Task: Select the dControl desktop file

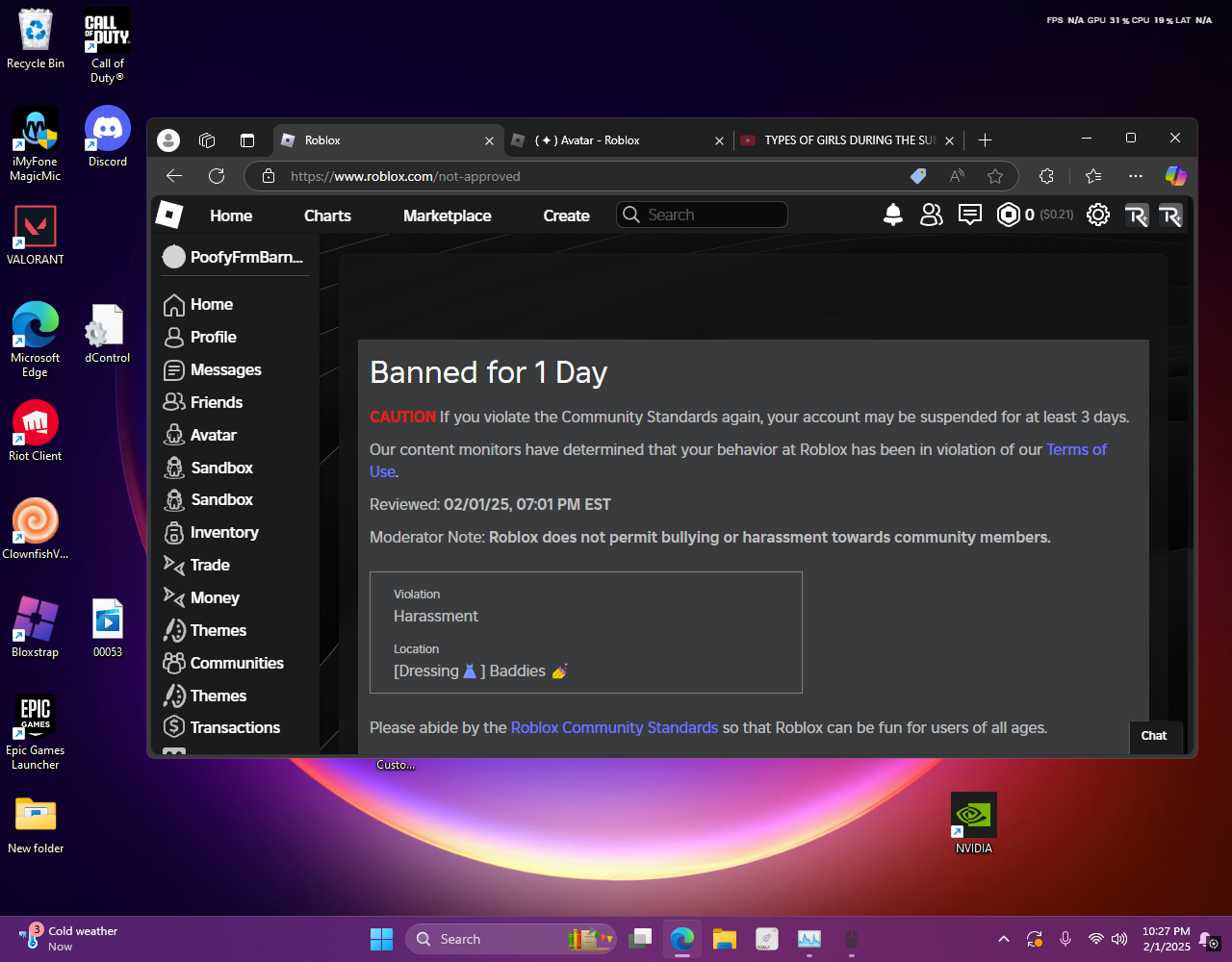Action: point(108,333)
